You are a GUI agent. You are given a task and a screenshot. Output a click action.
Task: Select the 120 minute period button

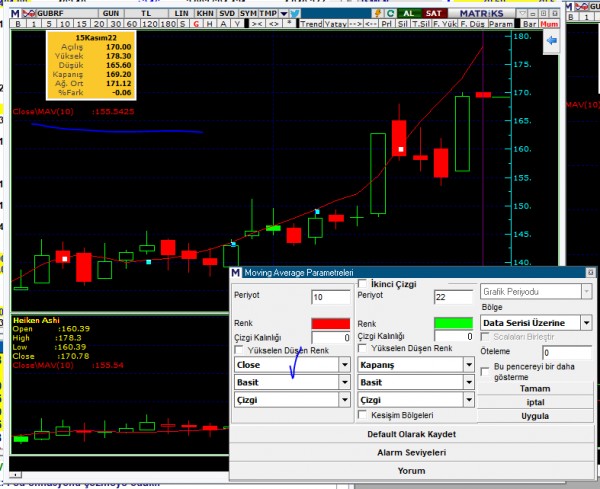coord(149,24)
